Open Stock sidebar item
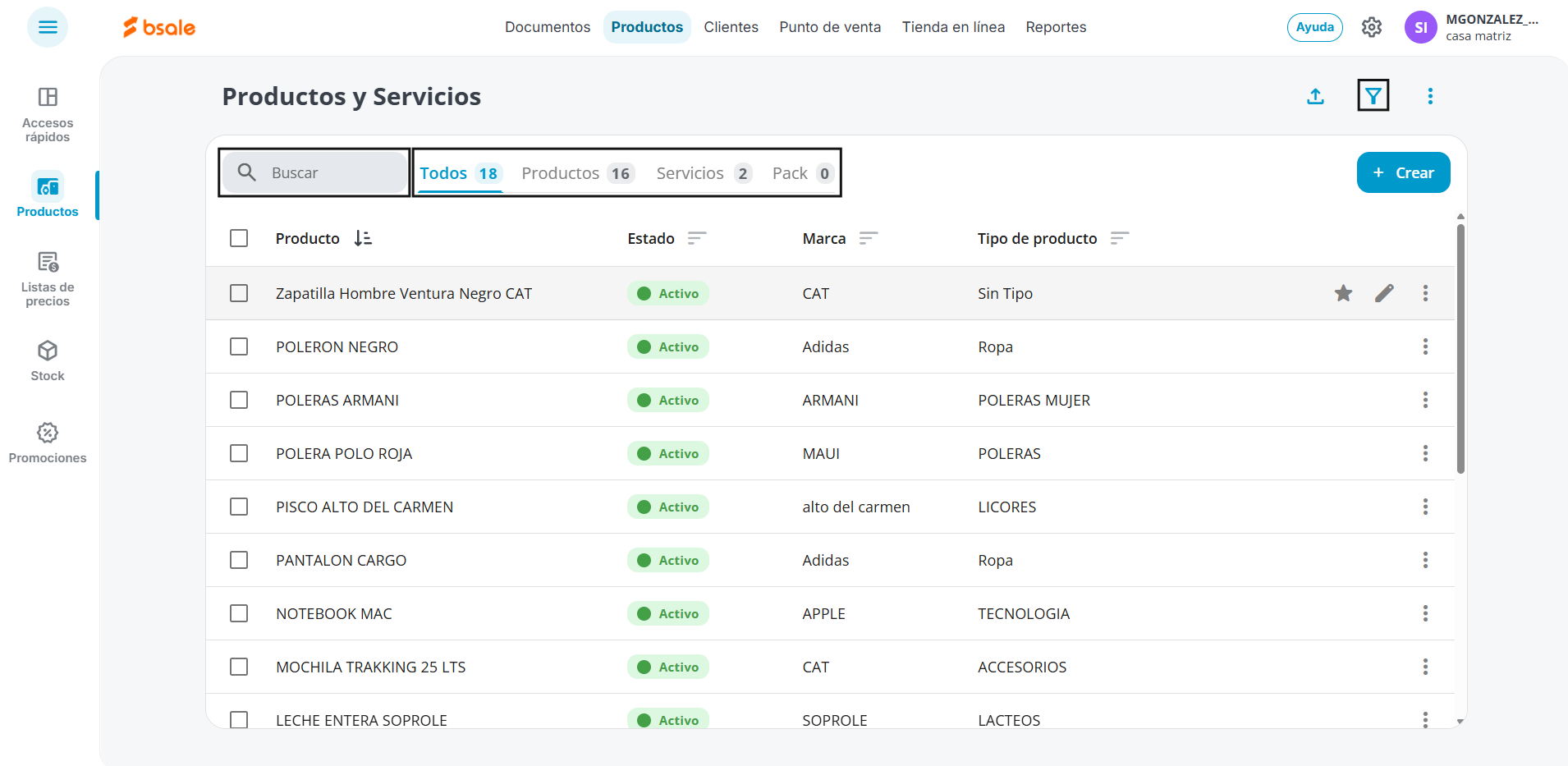The width and height of the screenshot is (1568, 766). (48, 361)
